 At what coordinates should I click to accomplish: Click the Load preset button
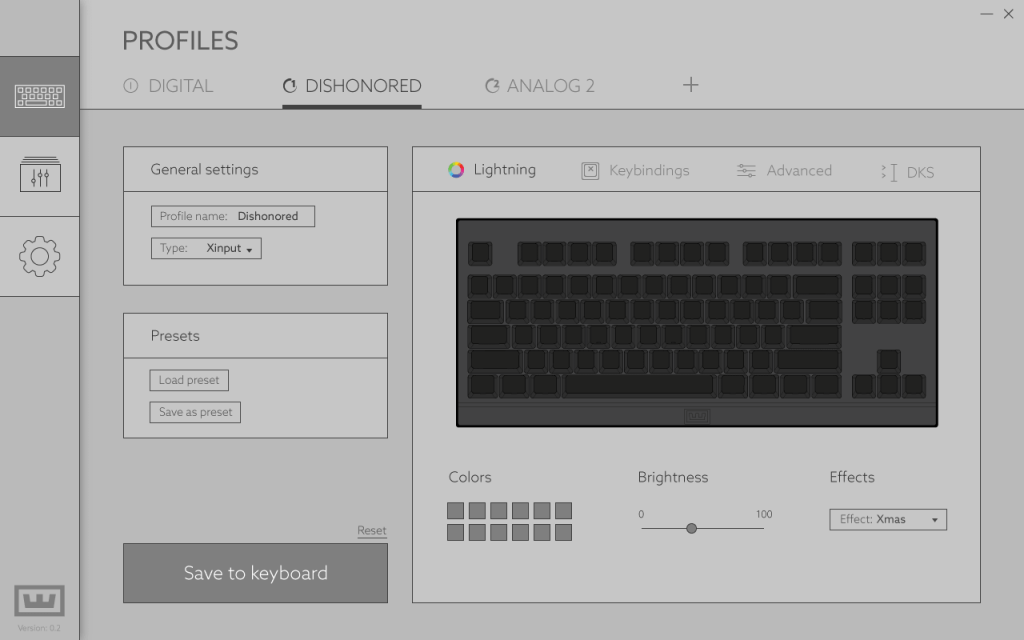(188, 380)
